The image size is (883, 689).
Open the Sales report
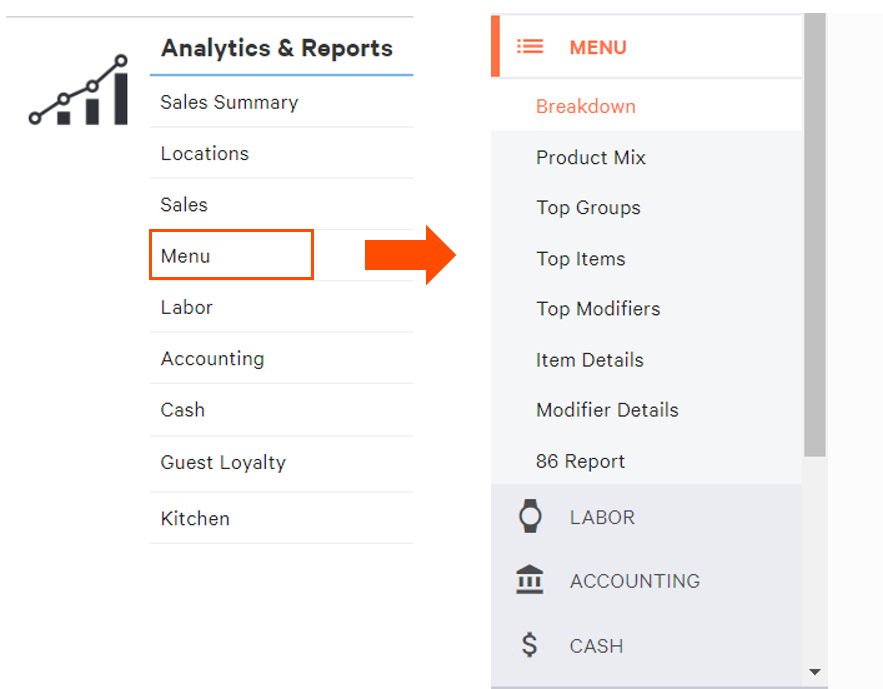pos(183,204)
